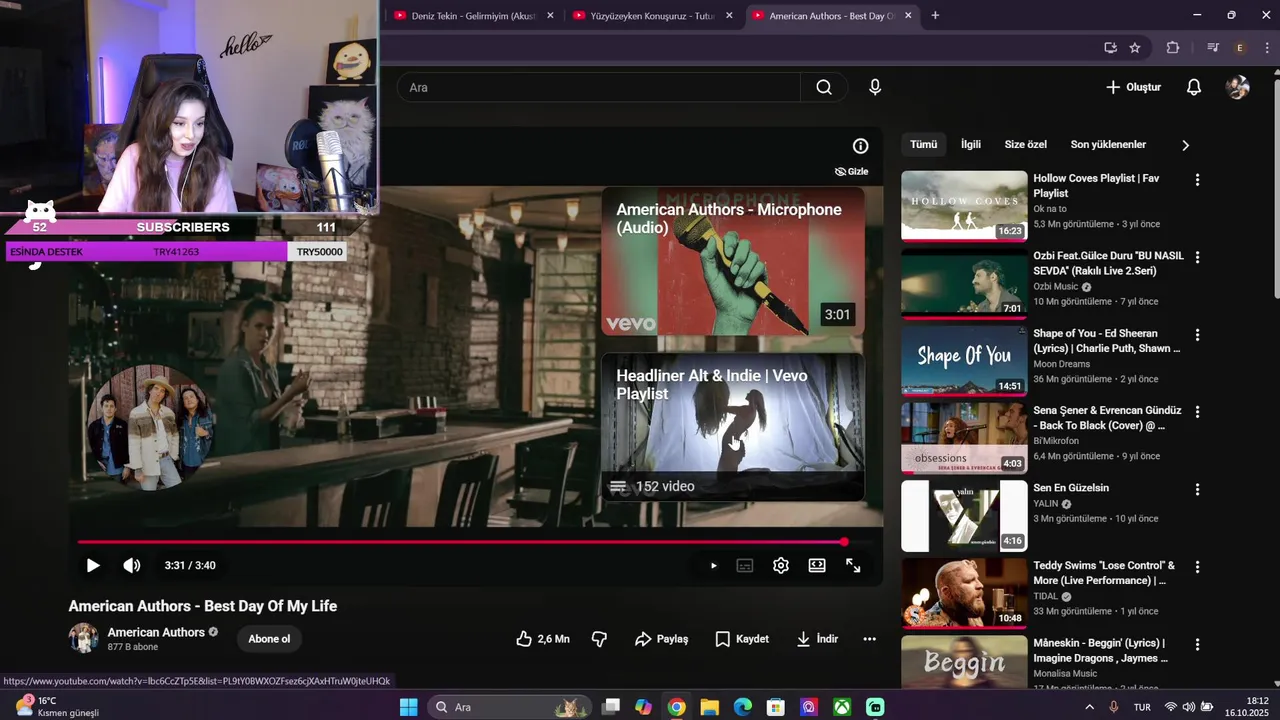Viewport: 1280px width, 720px height.
Task: Open more options for Måneskin Beggin' video
Action: pyautogui.click(x=1197, y=644)
